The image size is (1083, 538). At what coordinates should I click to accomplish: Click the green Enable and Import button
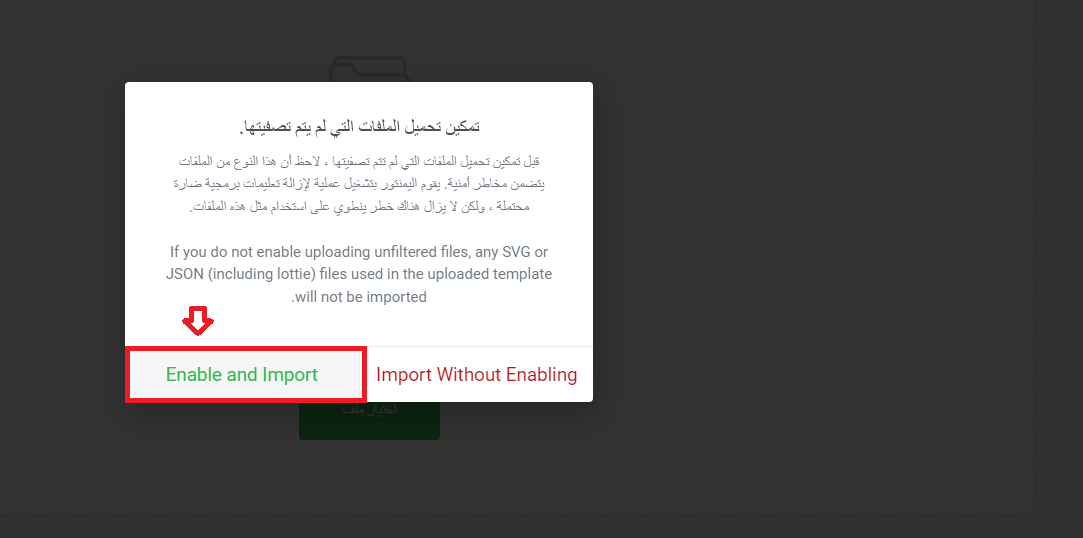[x=245, y=374]
